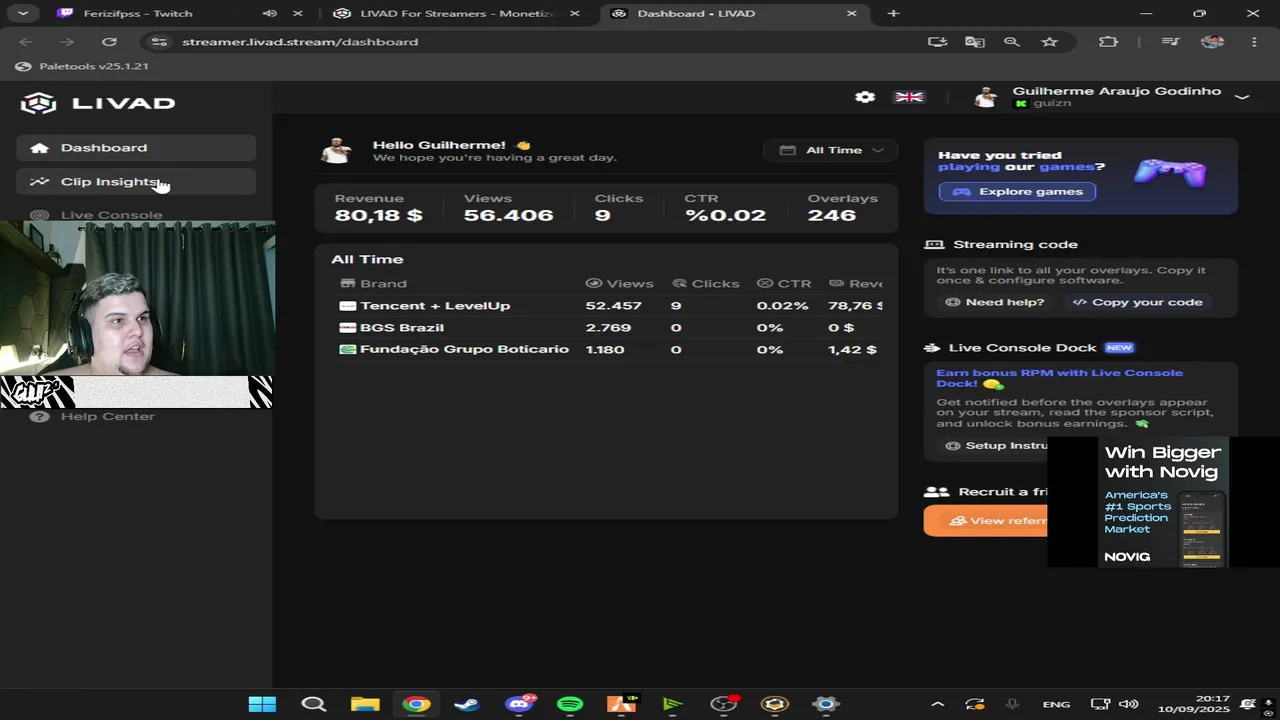The width and height of the screenshot is (1280, 720).
Task: Mute the Twitch tab via its speaker icon
Action: [x=269, y=14]
